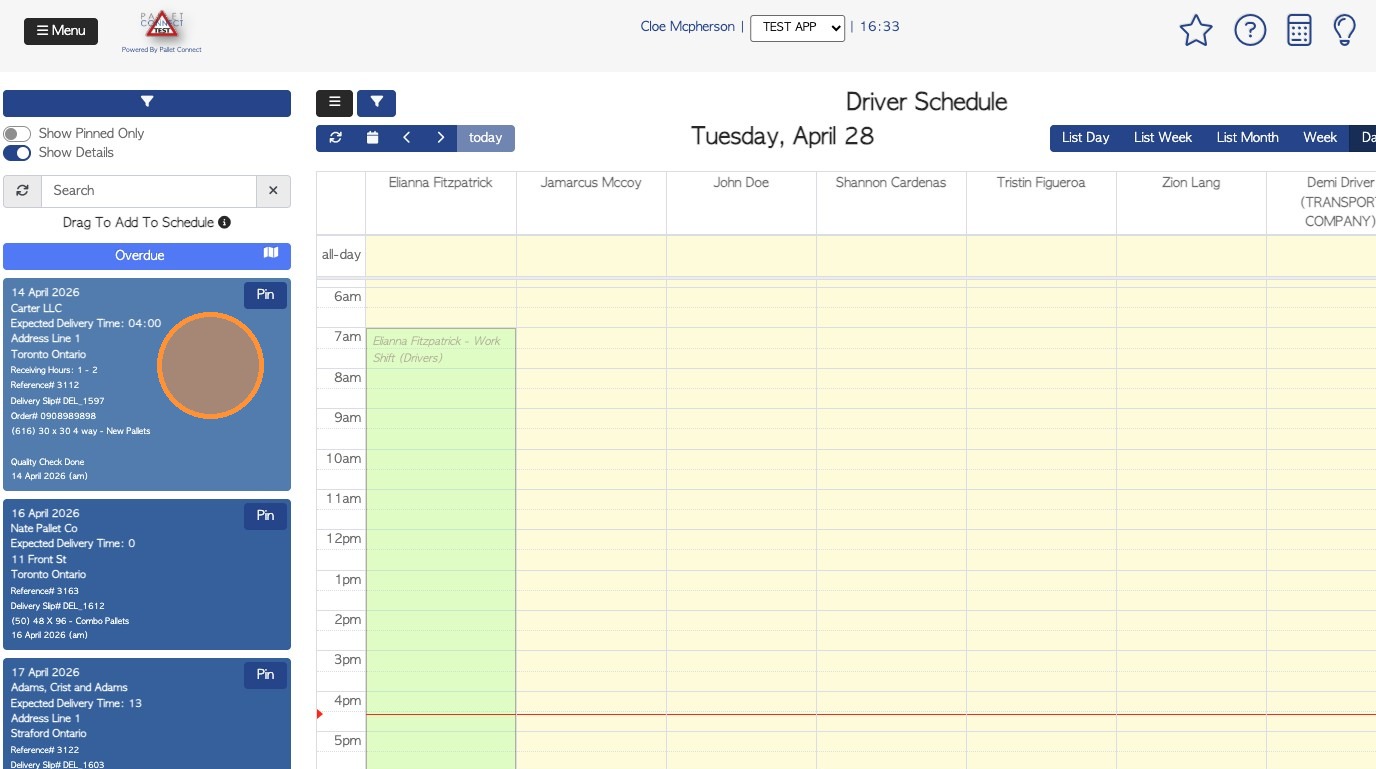Click the lightbulb tips icon
The width and height of the screenshot is (1376, 769).
[1345, 31]
